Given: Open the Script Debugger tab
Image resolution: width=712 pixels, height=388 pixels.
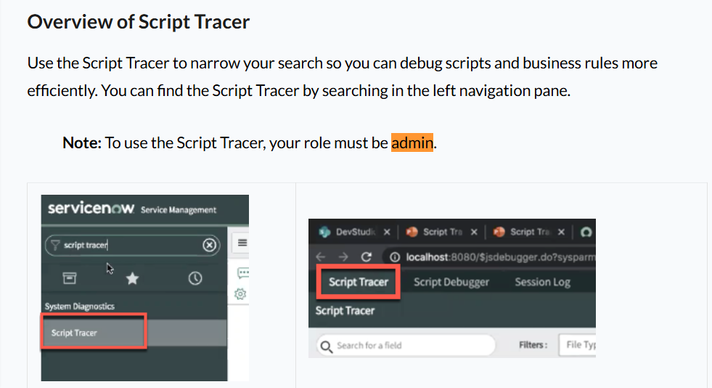Looking at the screenshot, I should (x=451, y=282).
